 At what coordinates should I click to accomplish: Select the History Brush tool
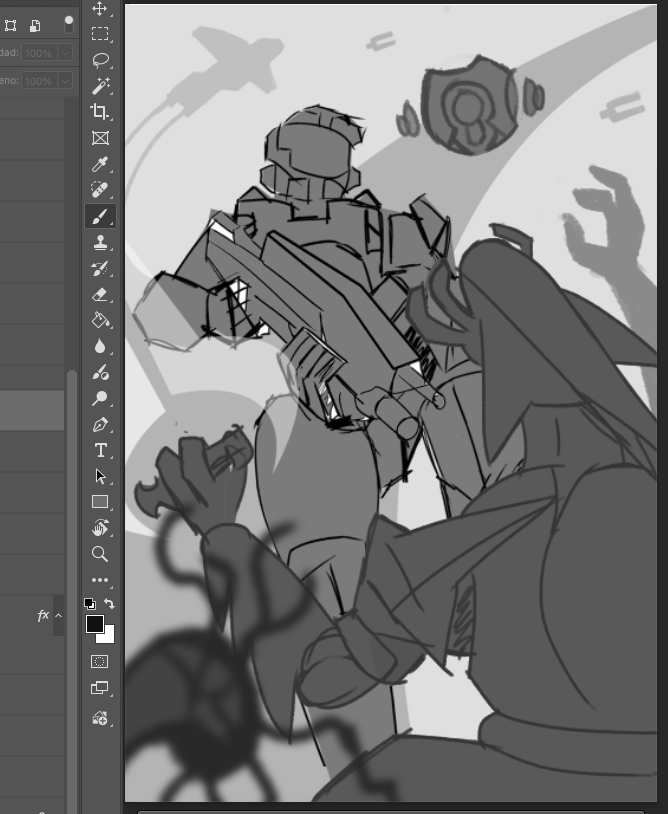100,268
